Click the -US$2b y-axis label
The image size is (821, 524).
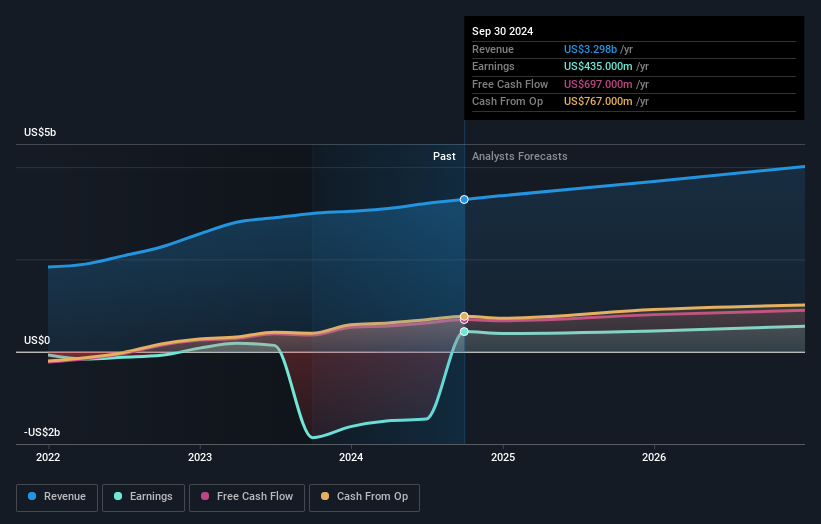[x=42, y=432]
